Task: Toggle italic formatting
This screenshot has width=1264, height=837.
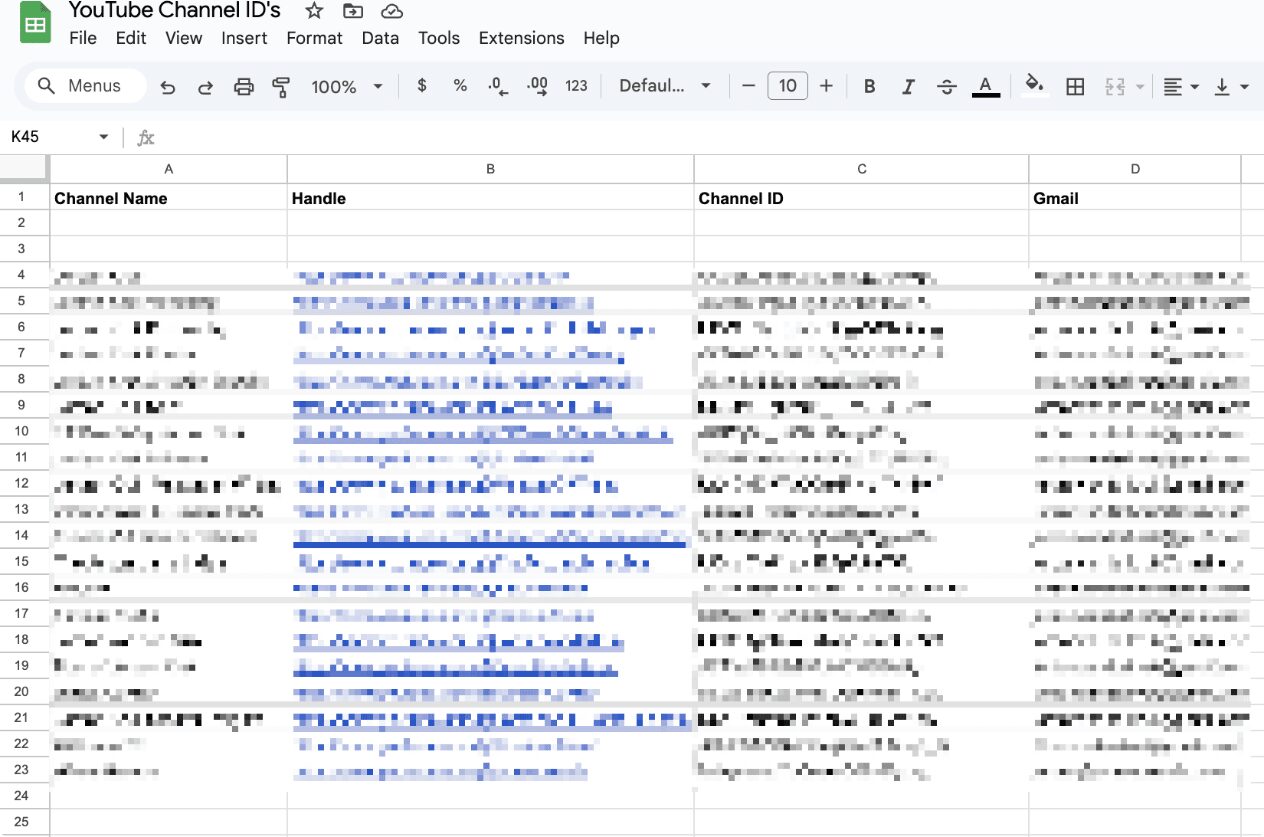Action: (x=908, y=87)
